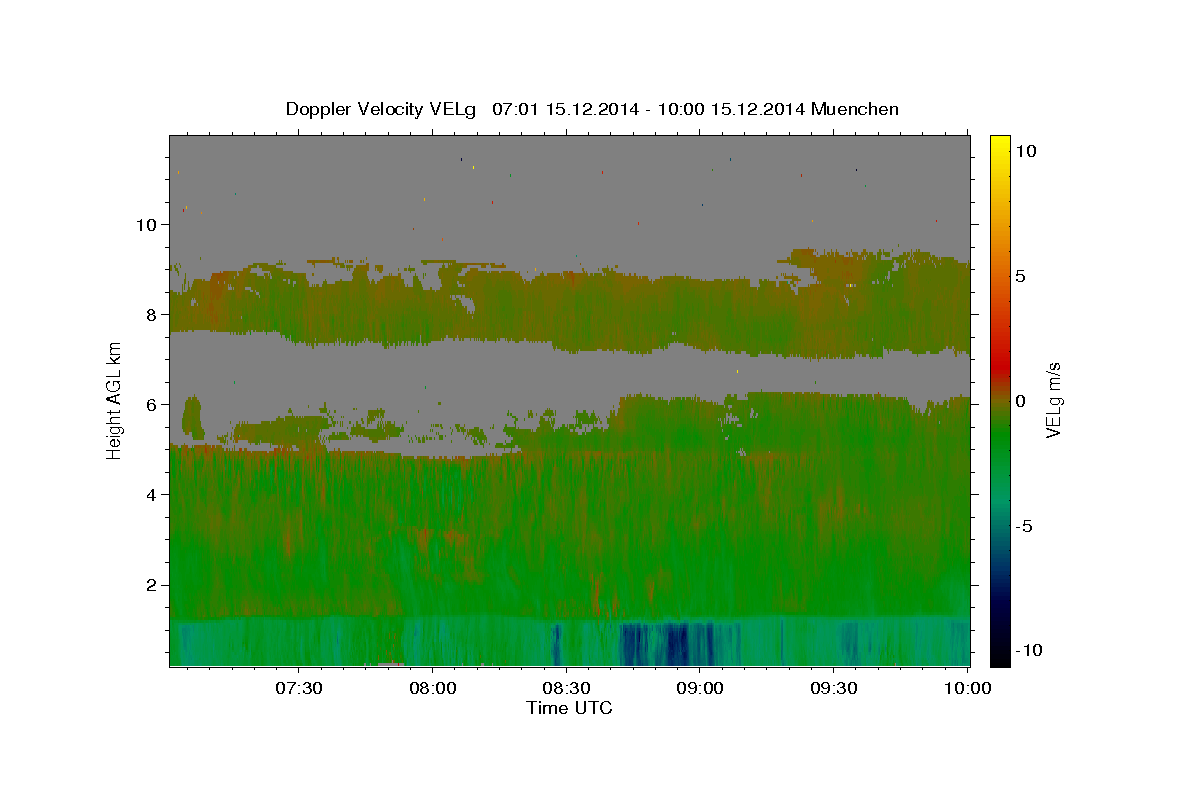Click the isolated cloud blob at 07:05 near 5.7 km
This screenshot has height=800, width=1200.
click(192, 418)
